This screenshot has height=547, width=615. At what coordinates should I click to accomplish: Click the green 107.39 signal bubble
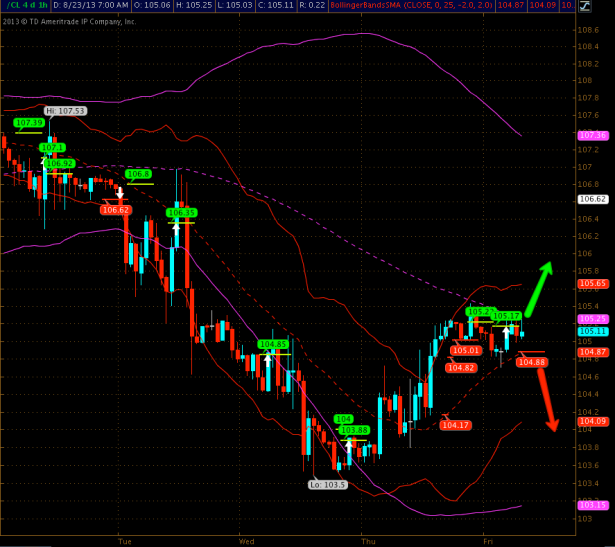tap(29, 123)
